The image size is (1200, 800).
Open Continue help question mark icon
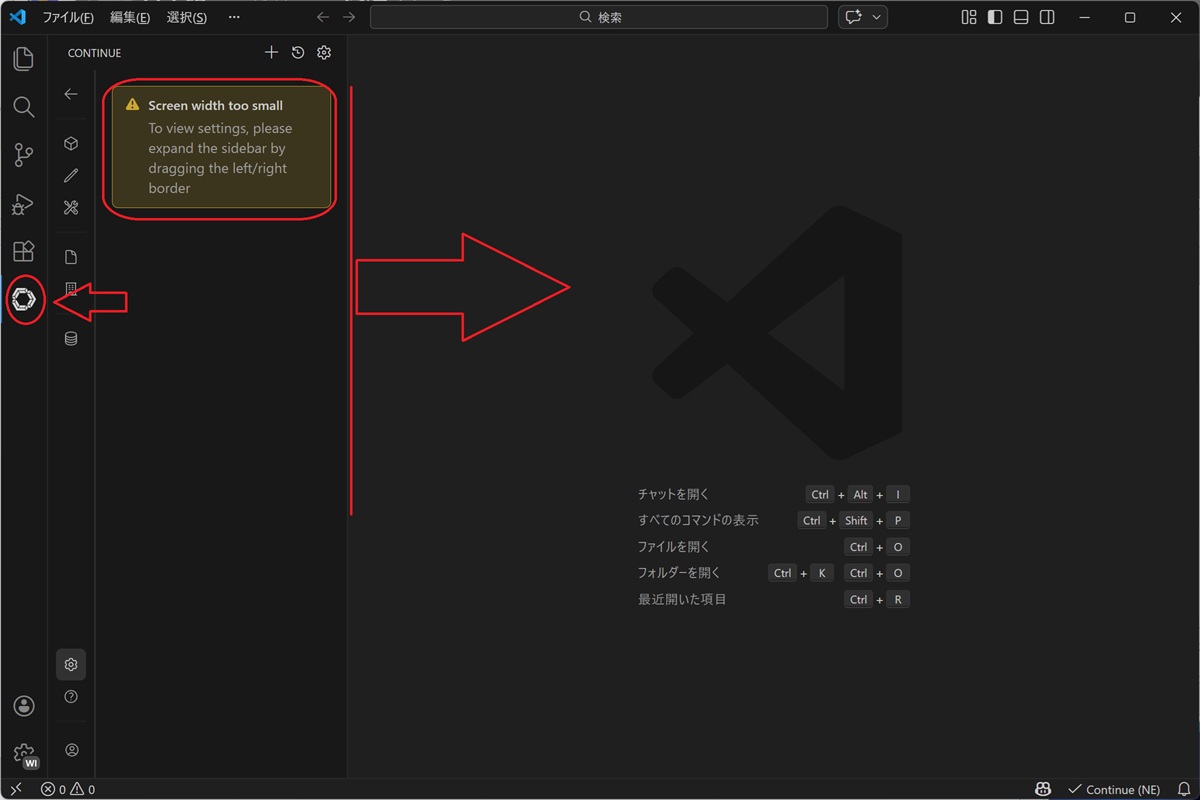point(71,697)
